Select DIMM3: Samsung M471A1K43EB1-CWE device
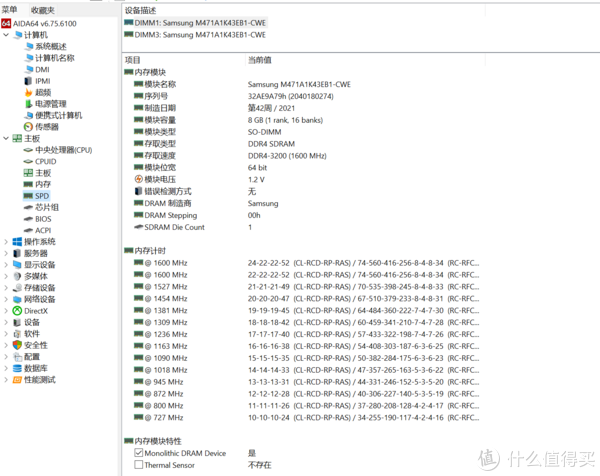The height and width of the screenshot is (476, 600). (x=195, y=35)
